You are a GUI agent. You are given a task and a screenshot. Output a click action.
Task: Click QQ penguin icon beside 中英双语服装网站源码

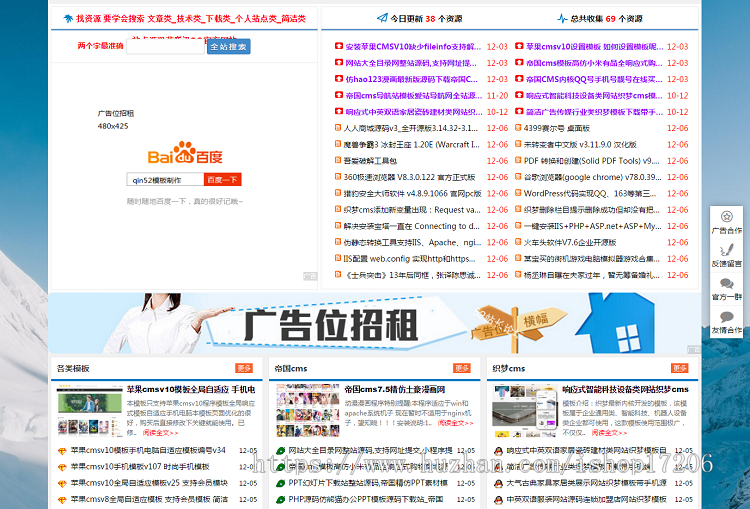pos(498,499)
